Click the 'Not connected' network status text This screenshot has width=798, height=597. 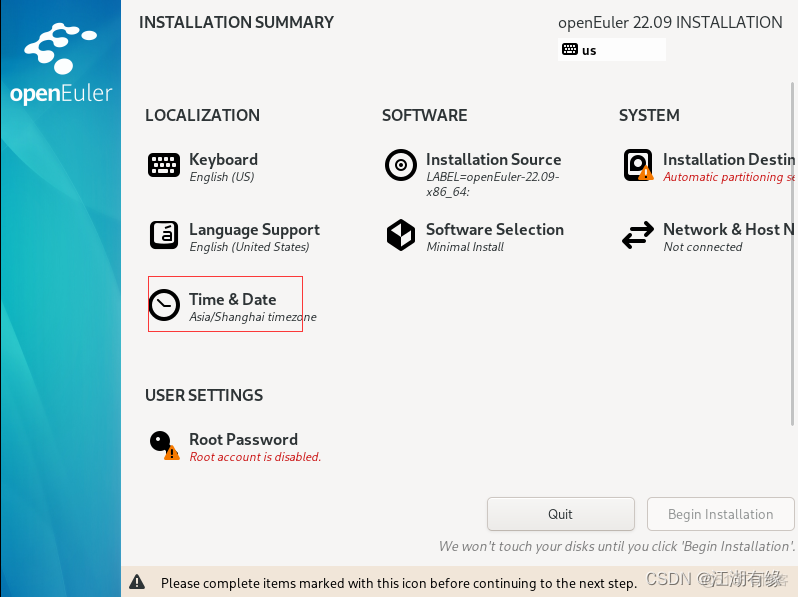click(702, 247)
